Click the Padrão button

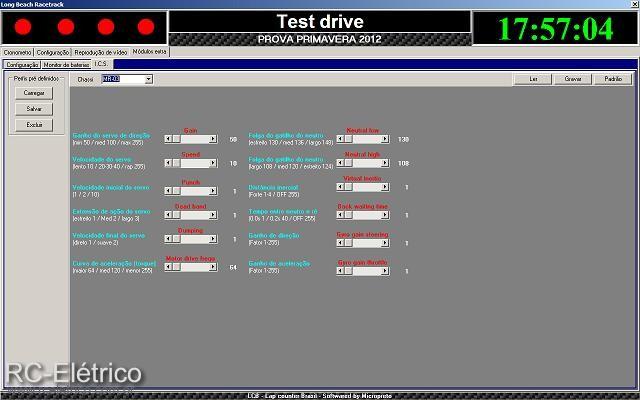[613, 79]
